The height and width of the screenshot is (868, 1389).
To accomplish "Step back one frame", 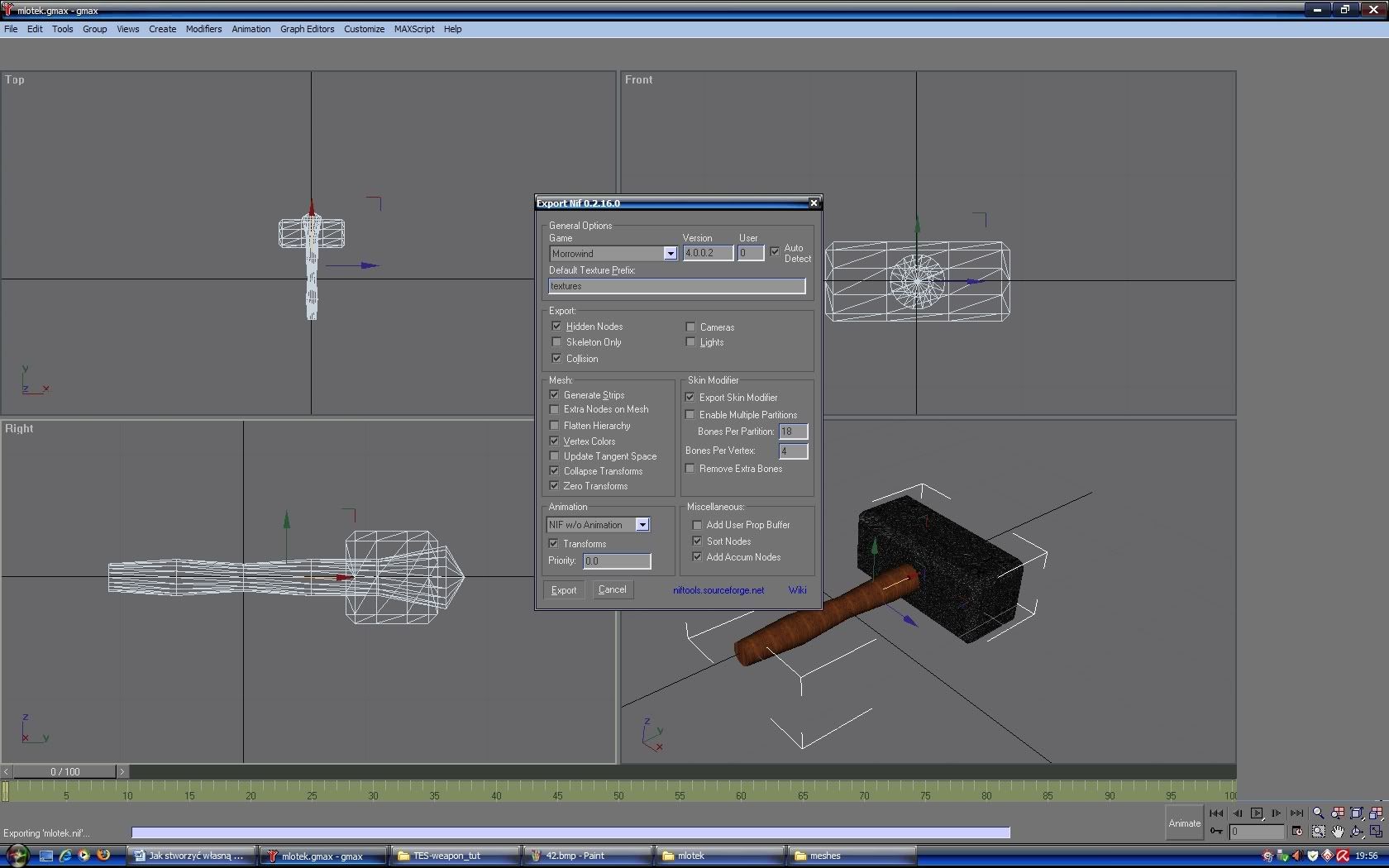I will 1237,813.
